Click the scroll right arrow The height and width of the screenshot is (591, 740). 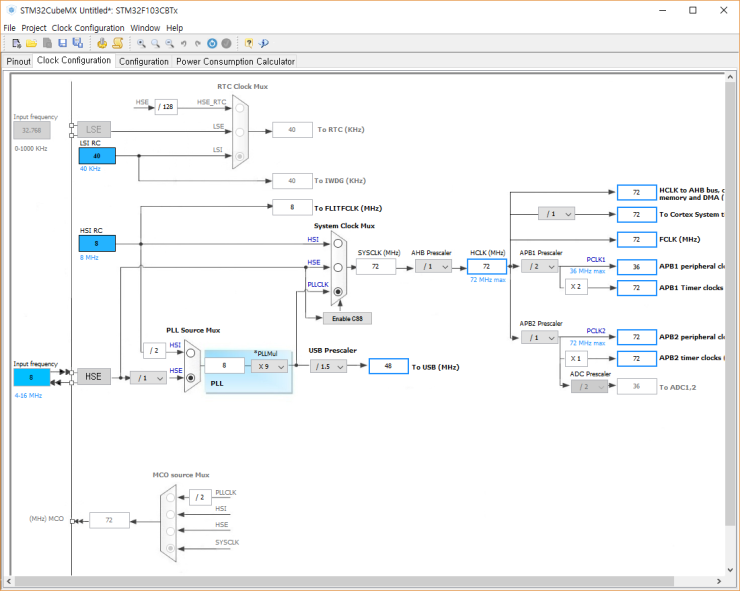(719, 581)
